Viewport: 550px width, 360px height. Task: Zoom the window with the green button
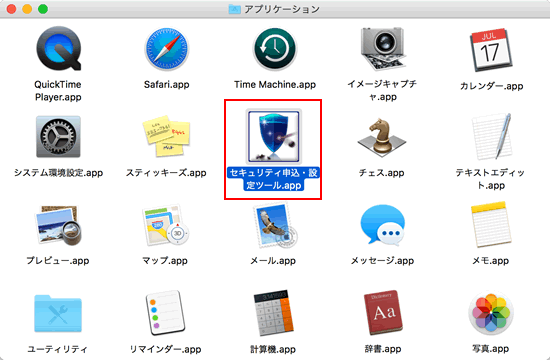point(43,9)
